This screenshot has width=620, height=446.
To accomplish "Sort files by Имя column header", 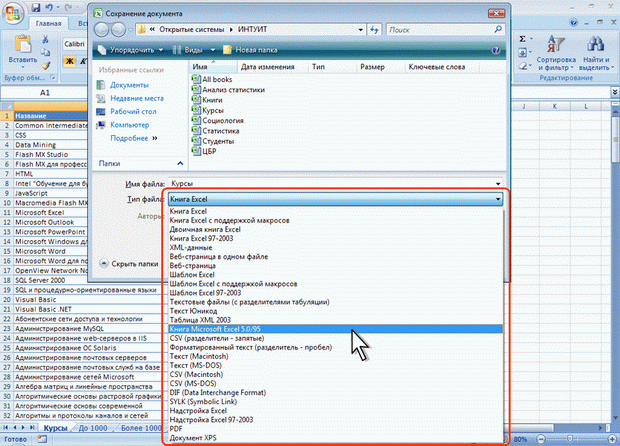I will (x=214, y=67).
